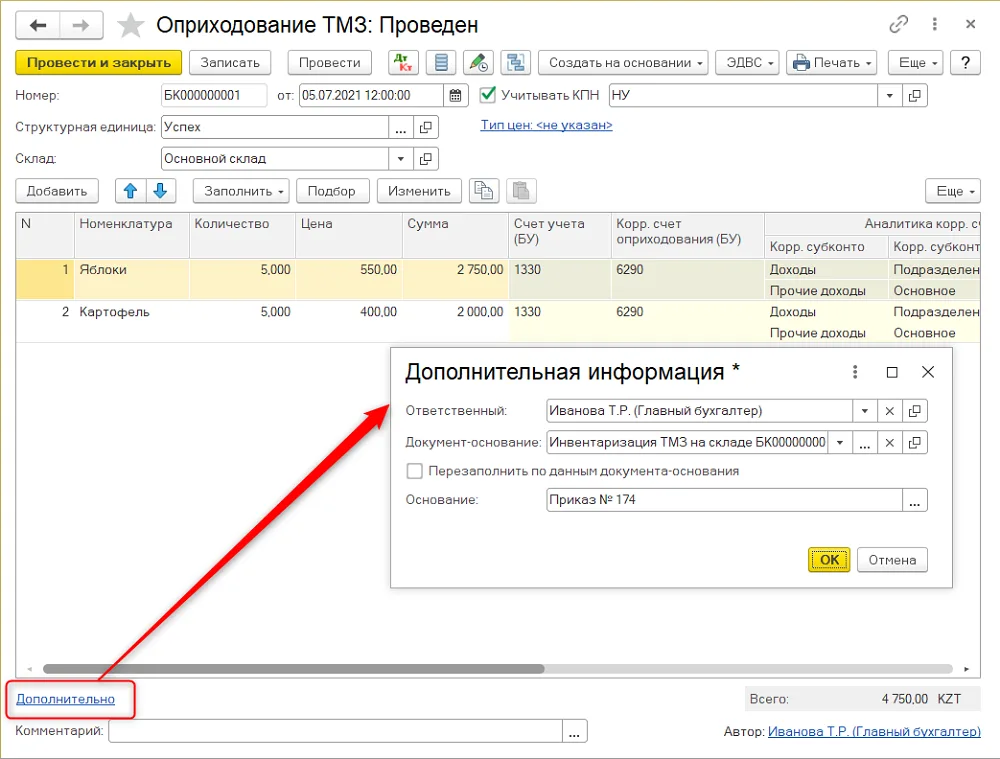This screenshot has width=1000, height=759.
Task: Close the Дополнительная информация dialog
Action: point(928,372)
